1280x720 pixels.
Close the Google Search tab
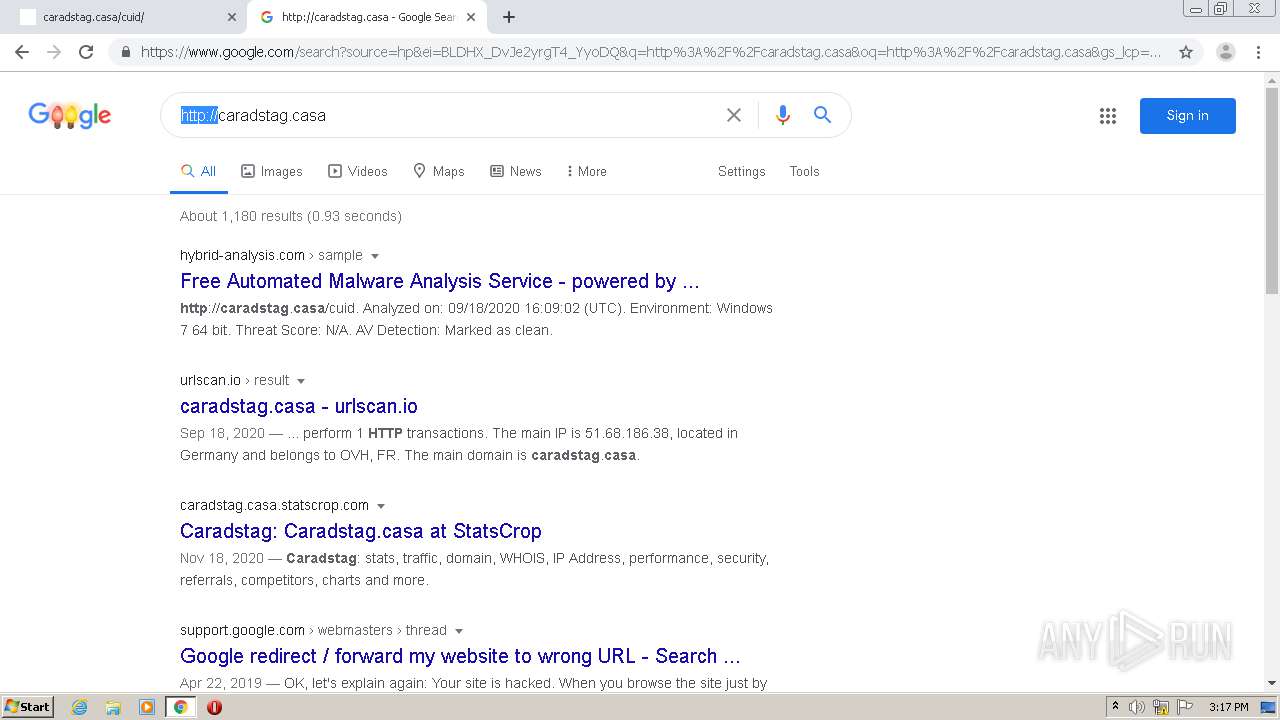(471, 17)
